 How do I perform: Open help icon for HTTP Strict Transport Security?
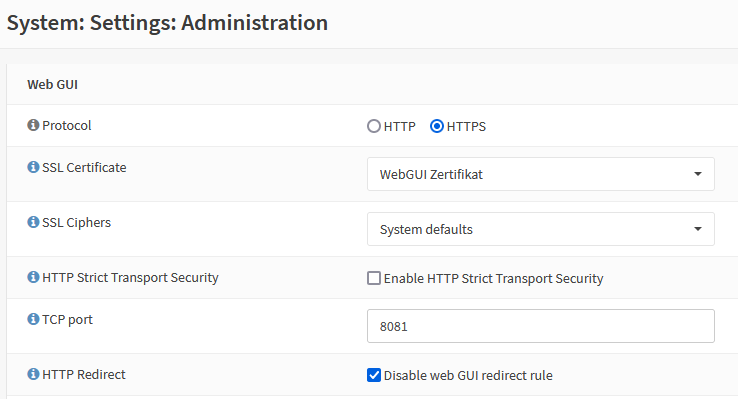coord(33,277)
